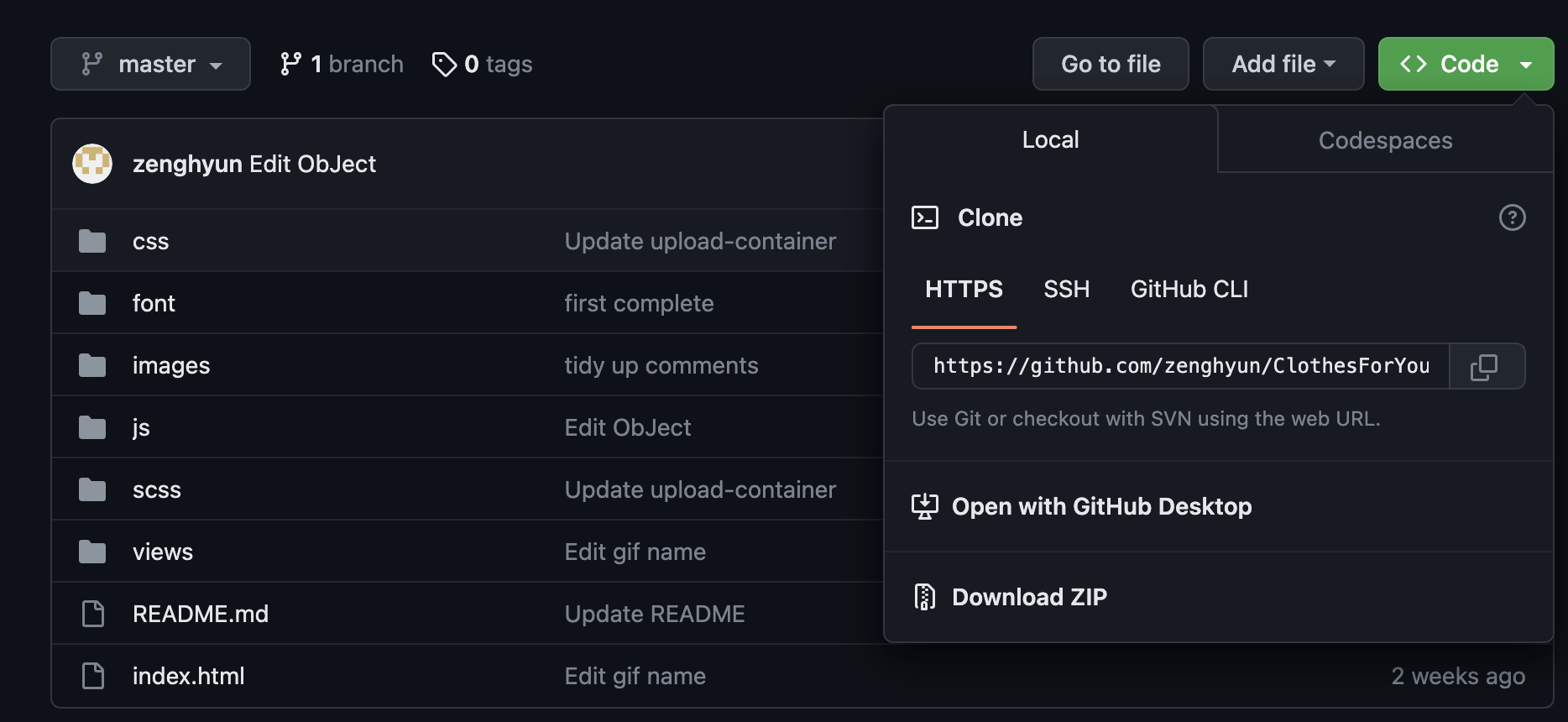This screenshot has width=1568, height=722.
Task: Select the HTTPS clone tab
Action: (964, 290)
